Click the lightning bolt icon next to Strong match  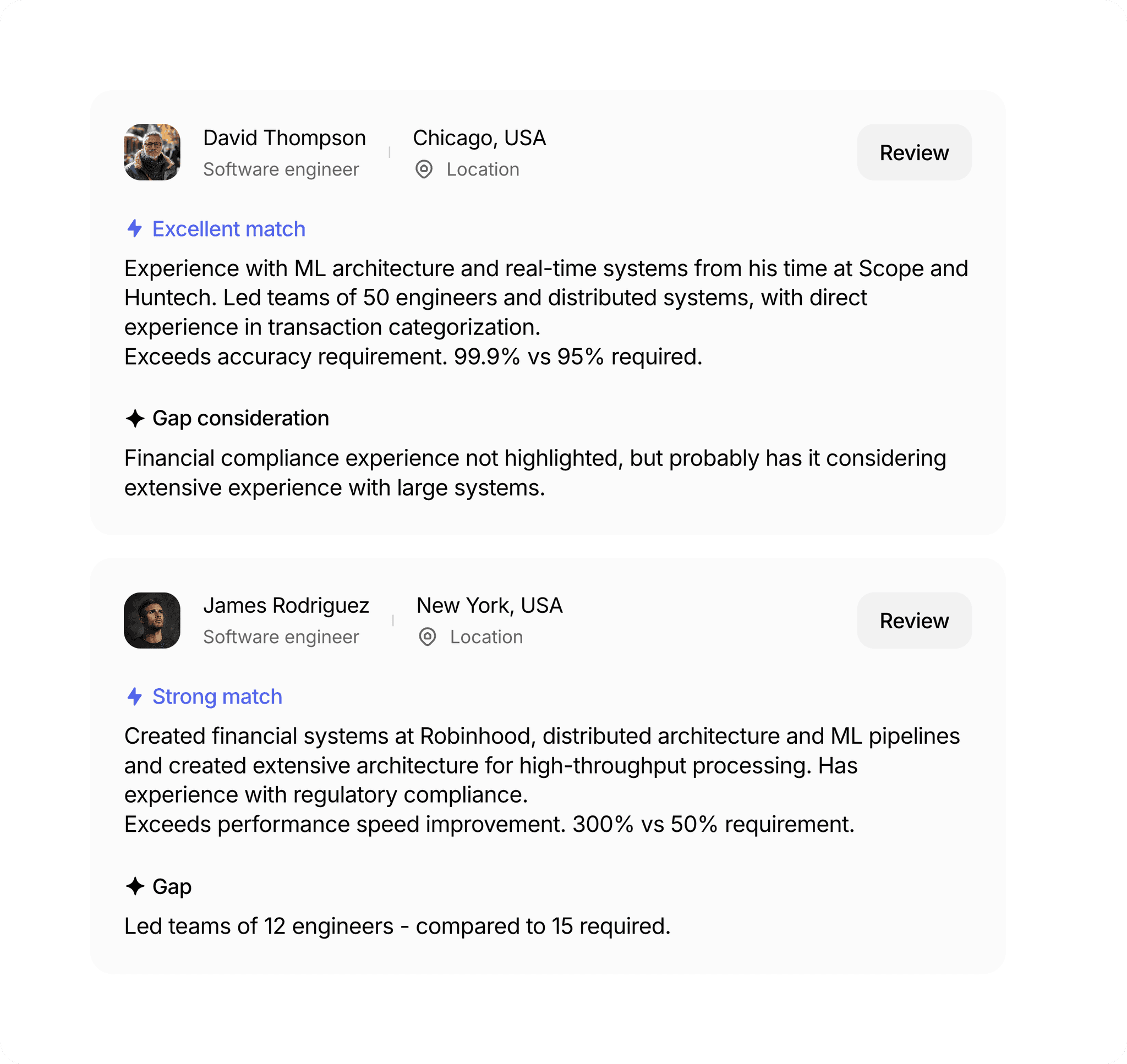pos(134,696)
